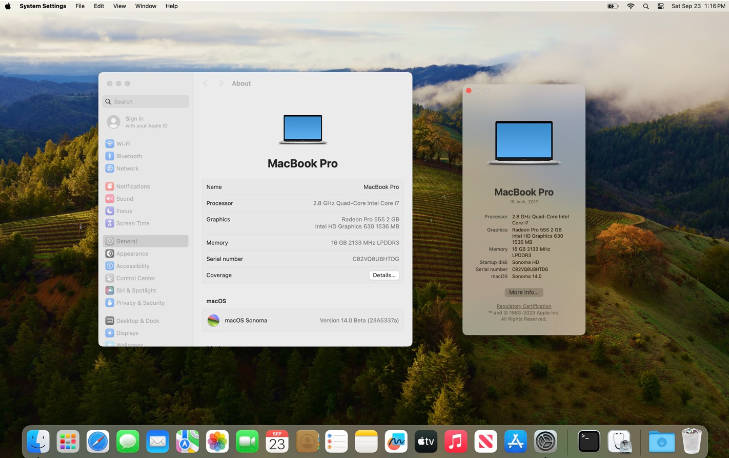Click the date and time in the menu bar

[x=698, y=6]
